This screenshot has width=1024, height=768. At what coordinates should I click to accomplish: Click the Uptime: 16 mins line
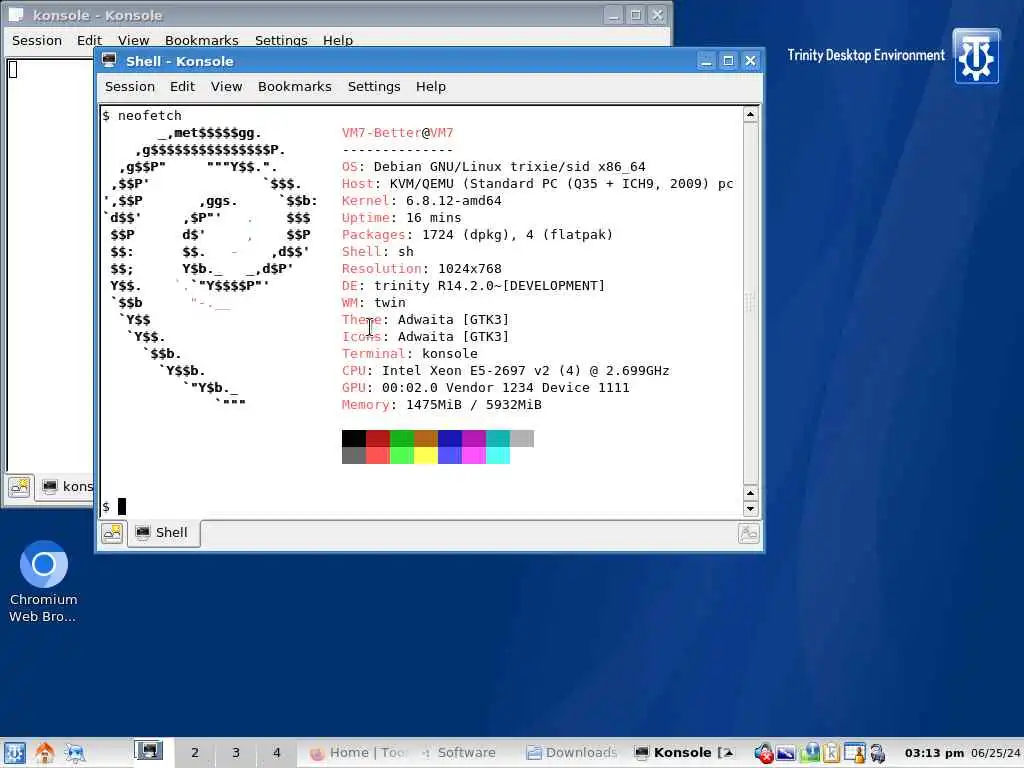tap(401, 217)
